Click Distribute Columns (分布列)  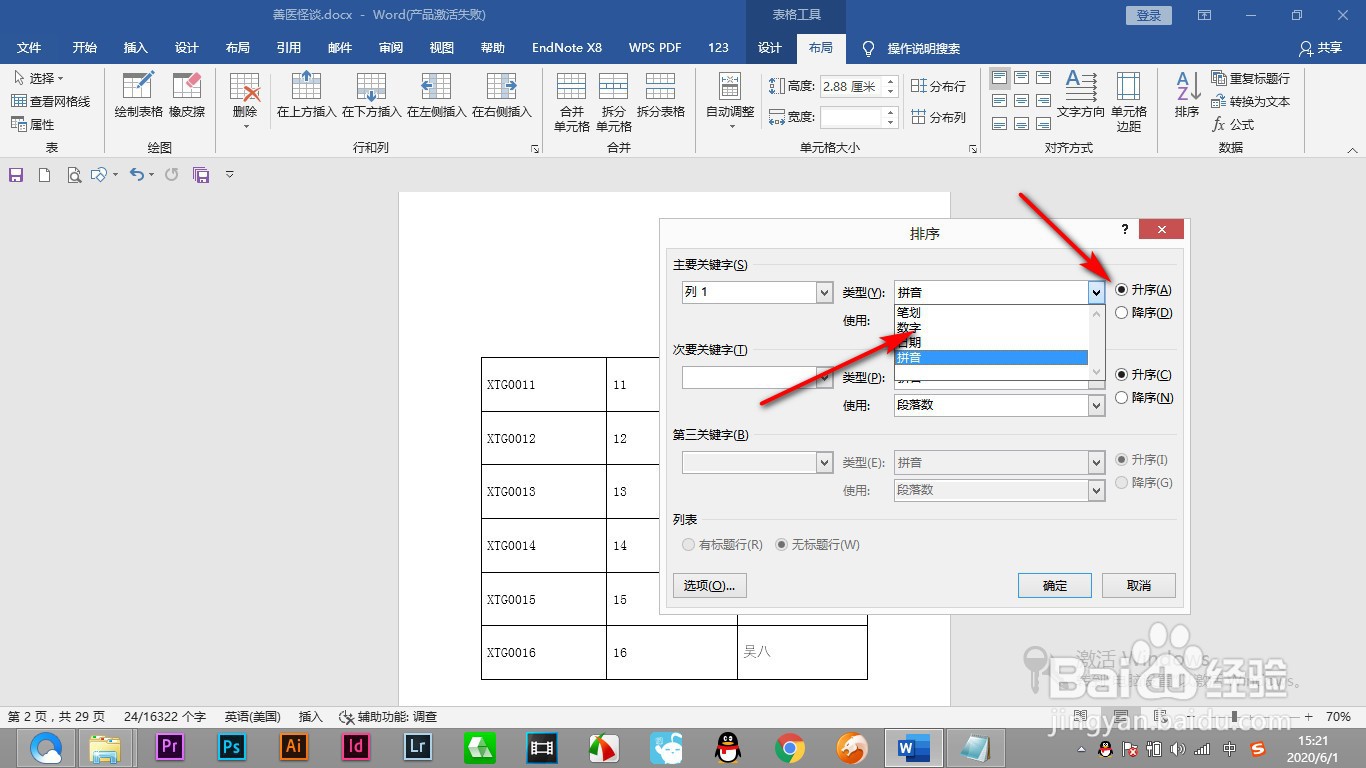coord(938,117)
